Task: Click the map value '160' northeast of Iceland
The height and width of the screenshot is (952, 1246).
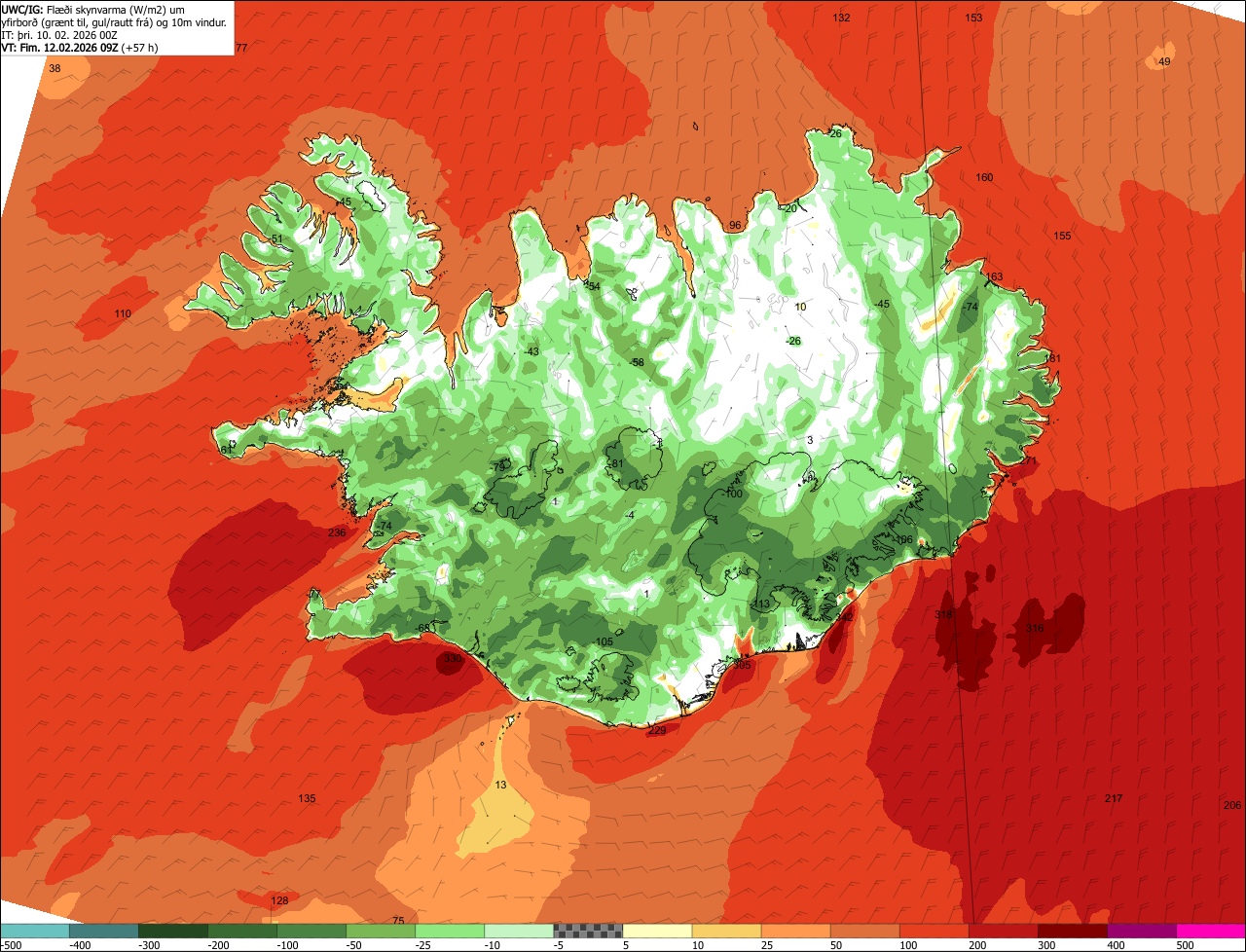Action: tap(984, 177)
